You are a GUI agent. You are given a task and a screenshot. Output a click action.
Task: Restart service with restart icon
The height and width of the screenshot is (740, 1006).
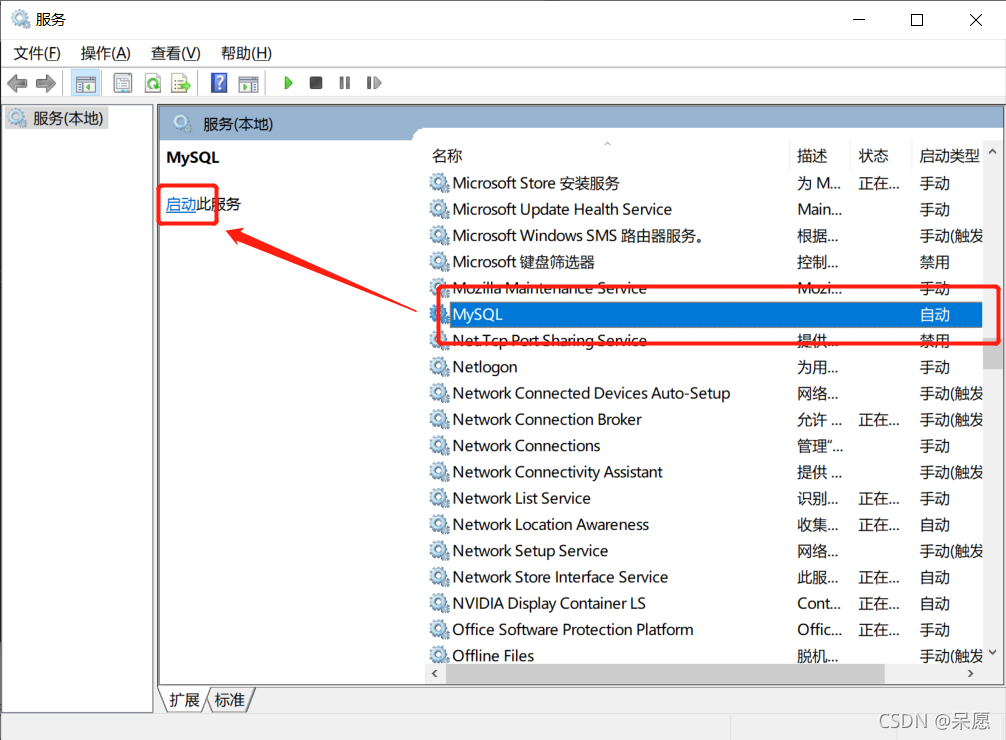(373, 83)
